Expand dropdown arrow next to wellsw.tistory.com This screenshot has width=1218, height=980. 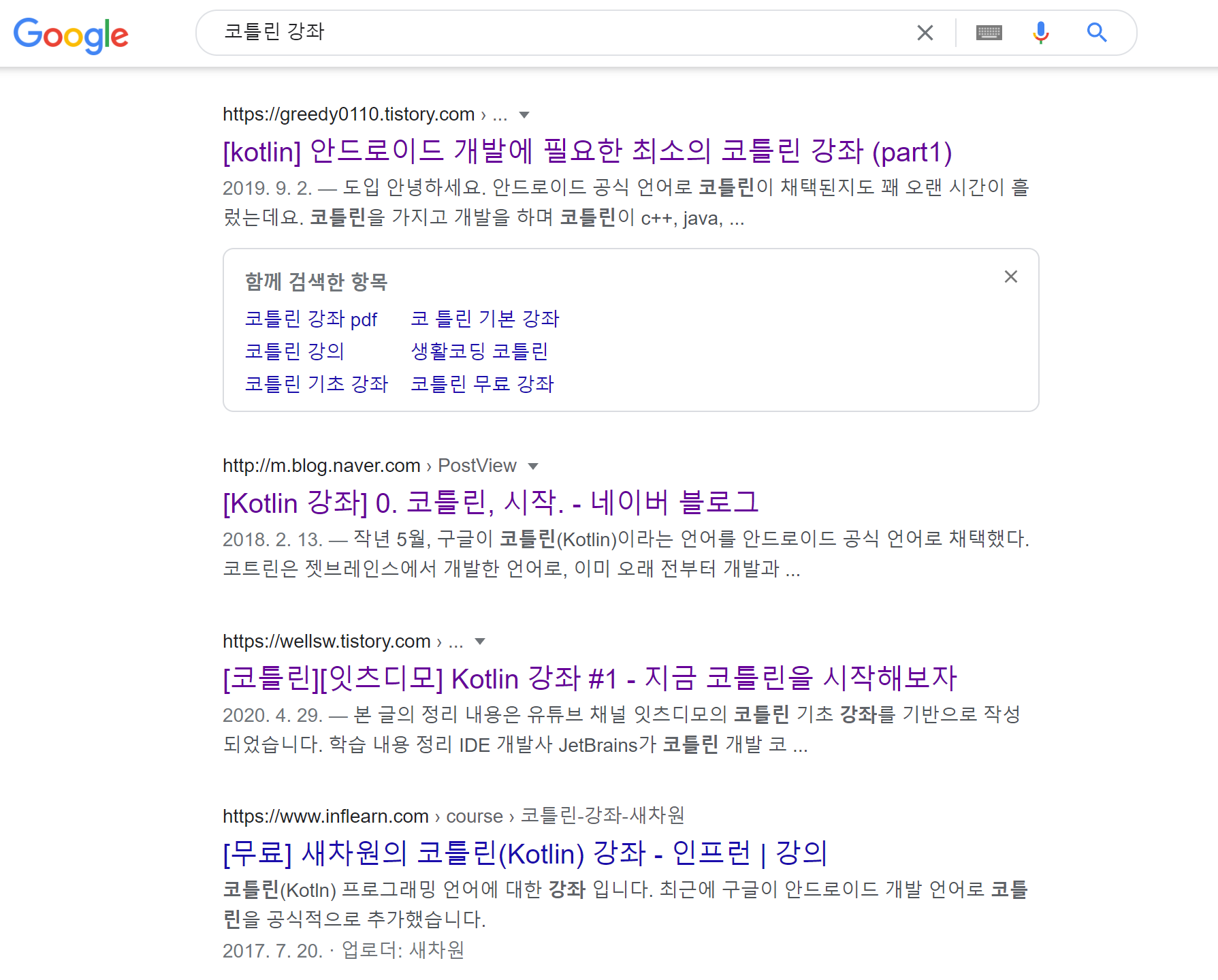point(480,642)
